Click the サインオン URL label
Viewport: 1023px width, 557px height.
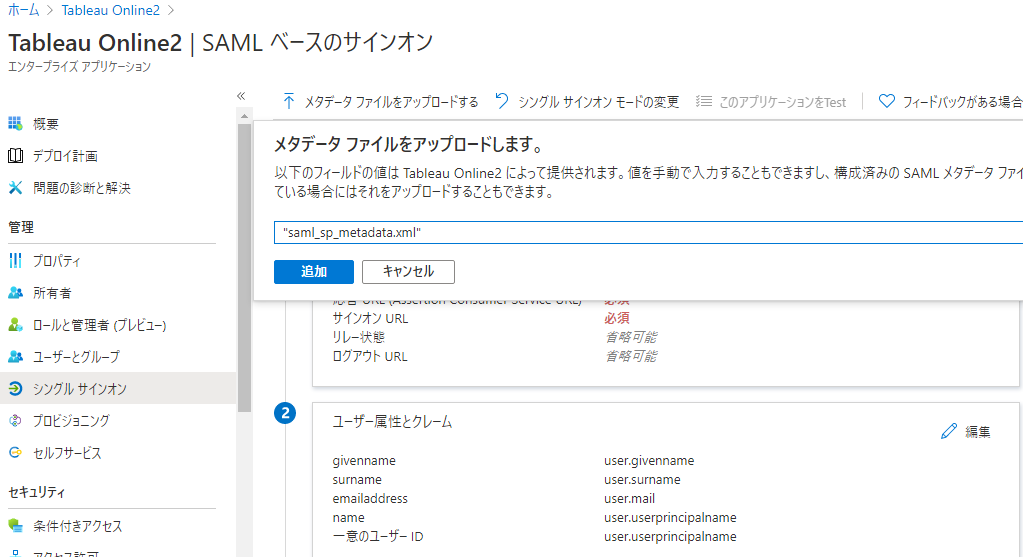pos(370,318)
